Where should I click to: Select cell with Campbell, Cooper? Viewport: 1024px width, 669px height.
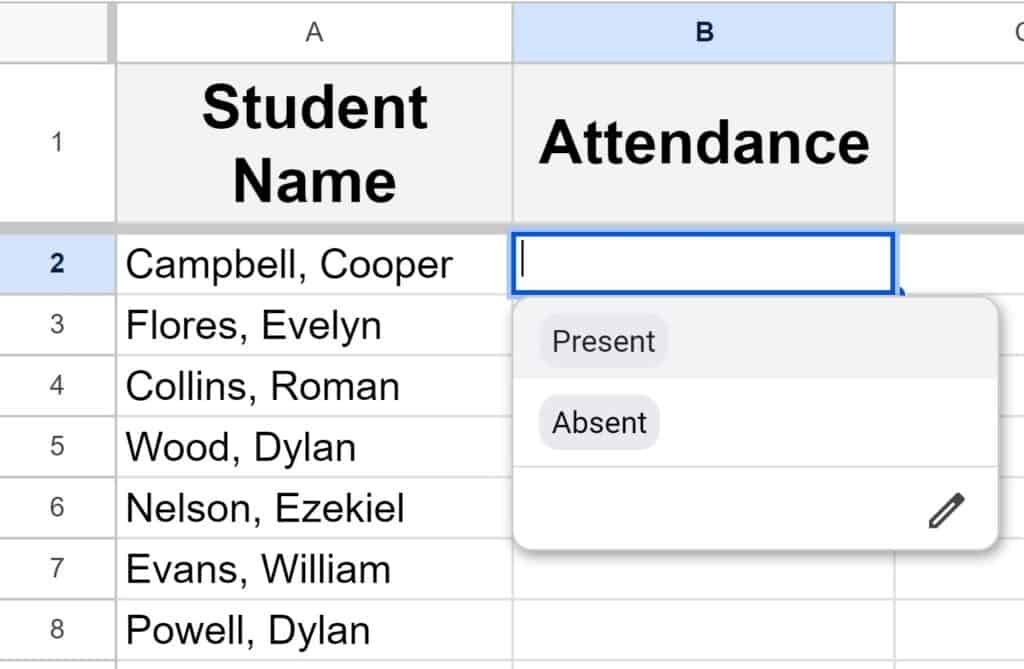(x=314, y=264)
